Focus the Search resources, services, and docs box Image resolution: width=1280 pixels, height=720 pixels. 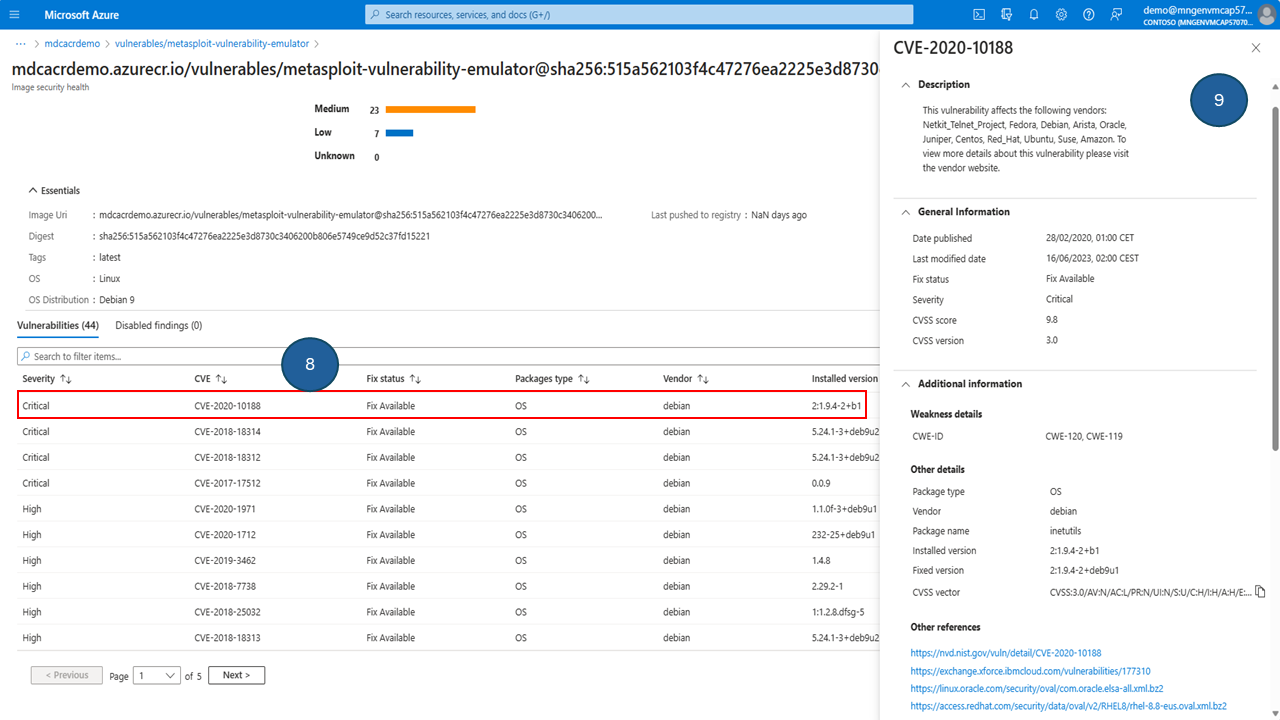coord(639,15)
